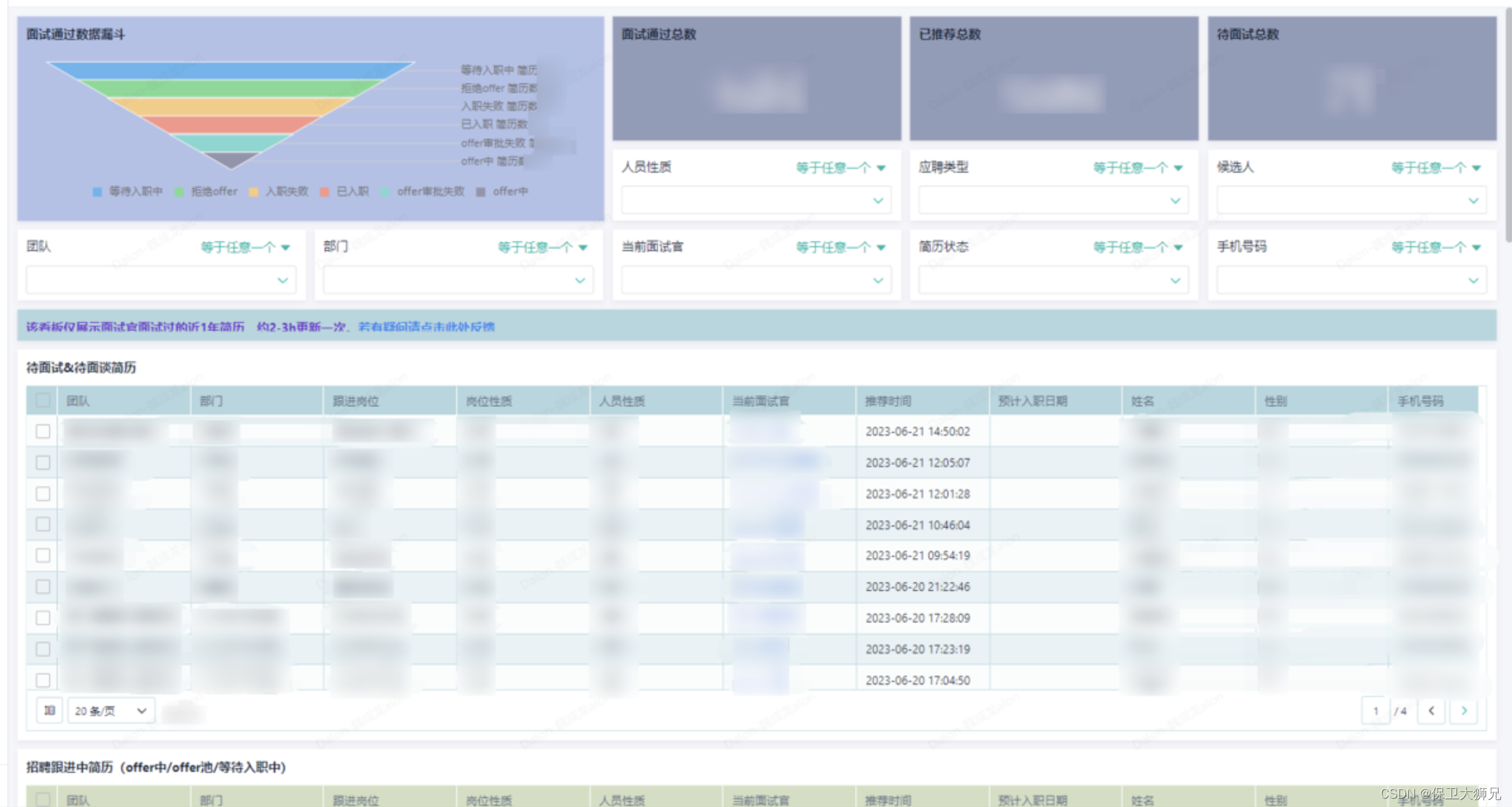
Task: Open the 简历状态 filter dropdown
Action: (x=1053, y=280)
